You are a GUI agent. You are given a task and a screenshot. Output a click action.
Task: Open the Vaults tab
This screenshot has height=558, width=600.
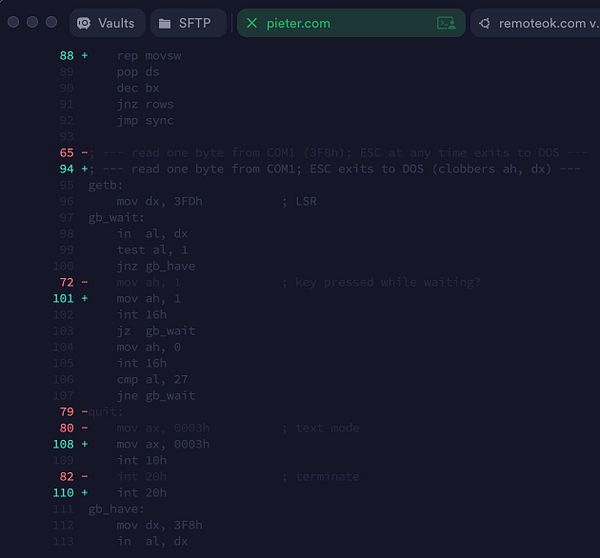click(107, 23)
